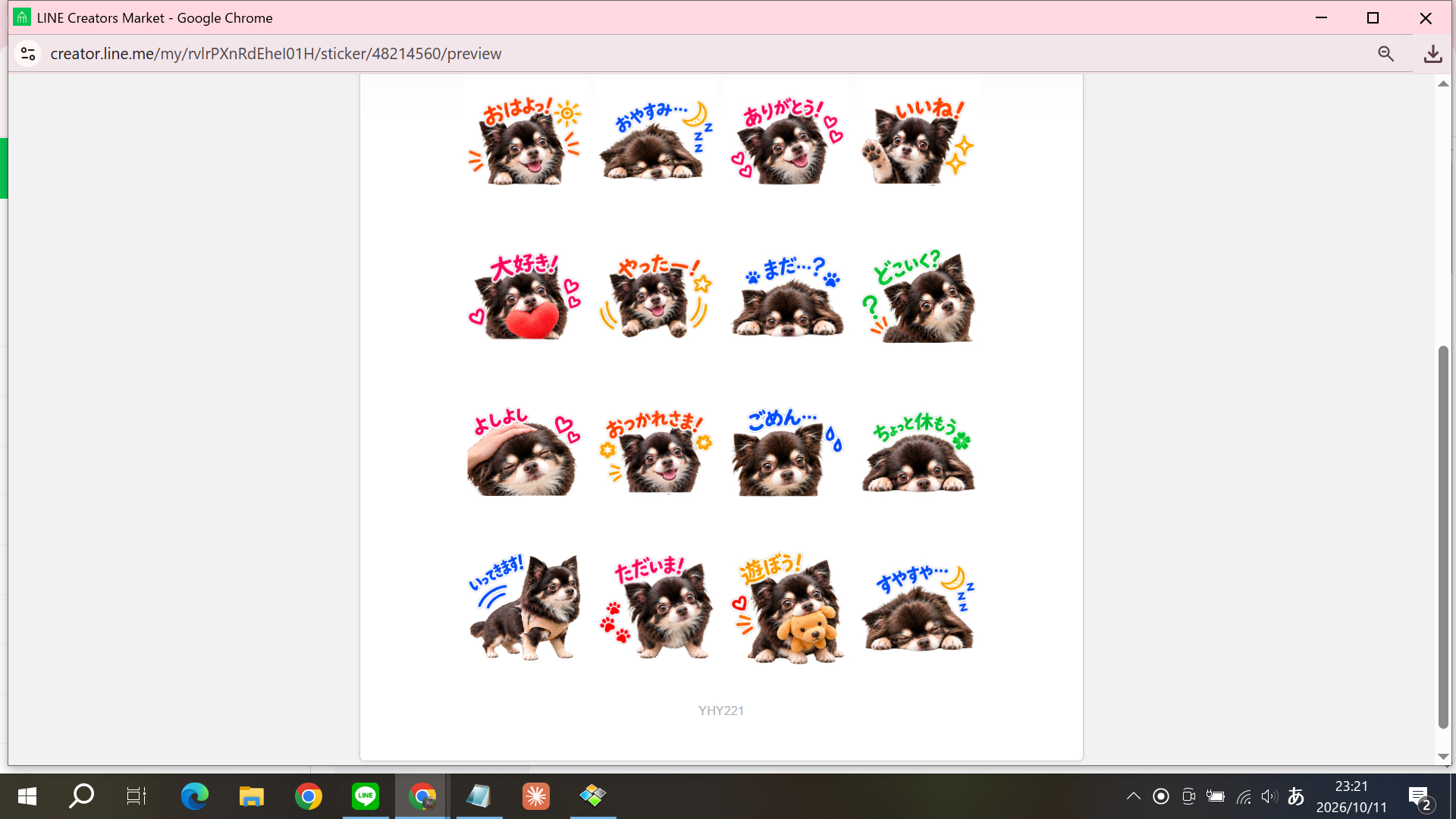Open taskbar Search
This screenshot has height=819, width=1456.
pyautogui.click(x=81, y=796)
